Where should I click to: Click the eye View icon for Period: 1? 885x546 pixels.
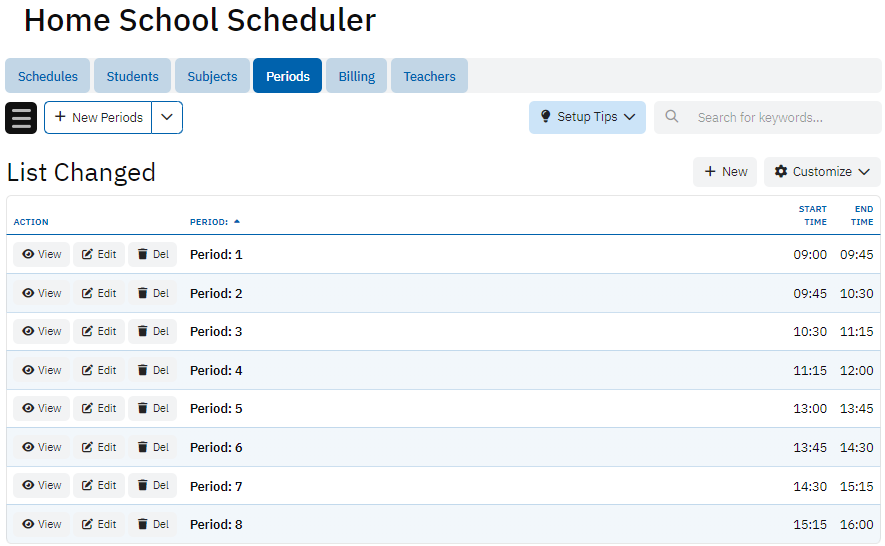click(29, 255)
